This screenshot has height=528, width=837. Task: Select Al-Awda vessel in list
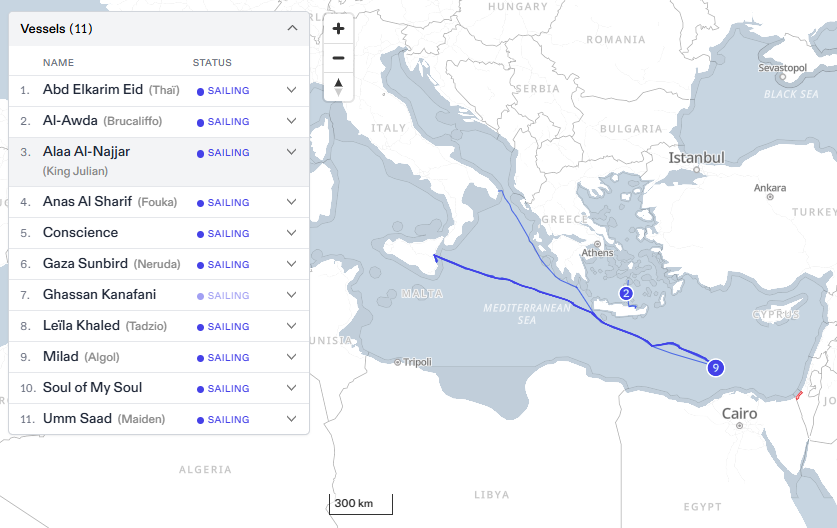70,121
